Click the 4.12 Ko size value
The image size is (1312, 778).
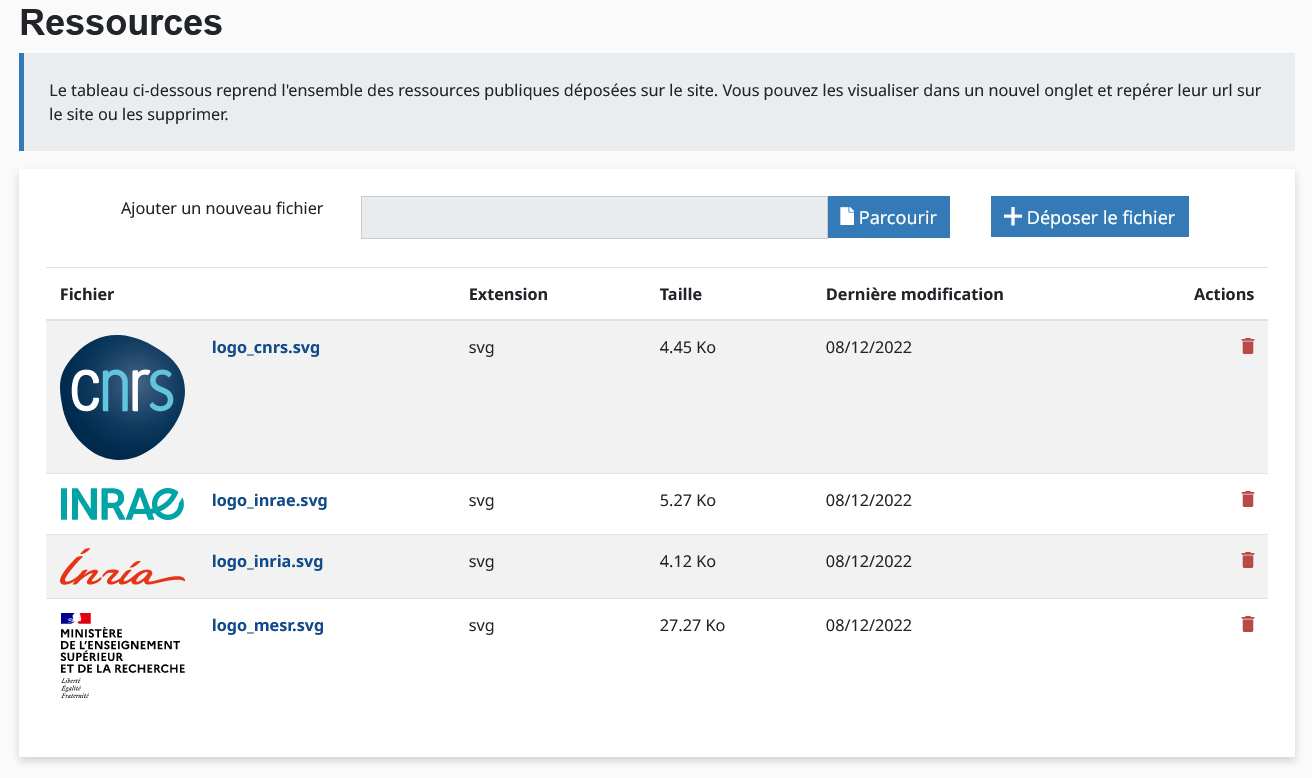(688, 561)
